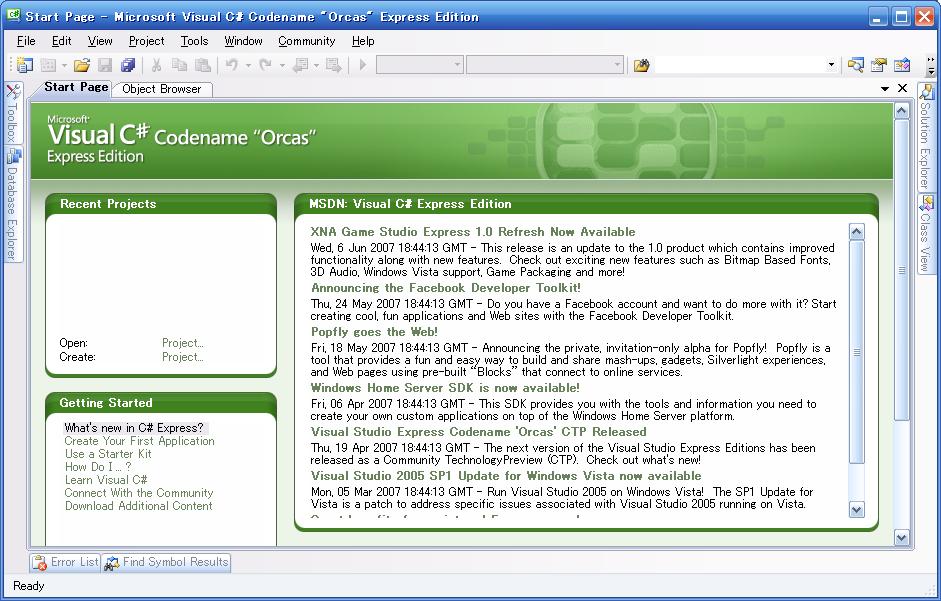Expand the Undo history dropdown arrow
The image size is (941, 601).
tap(248, 65)
